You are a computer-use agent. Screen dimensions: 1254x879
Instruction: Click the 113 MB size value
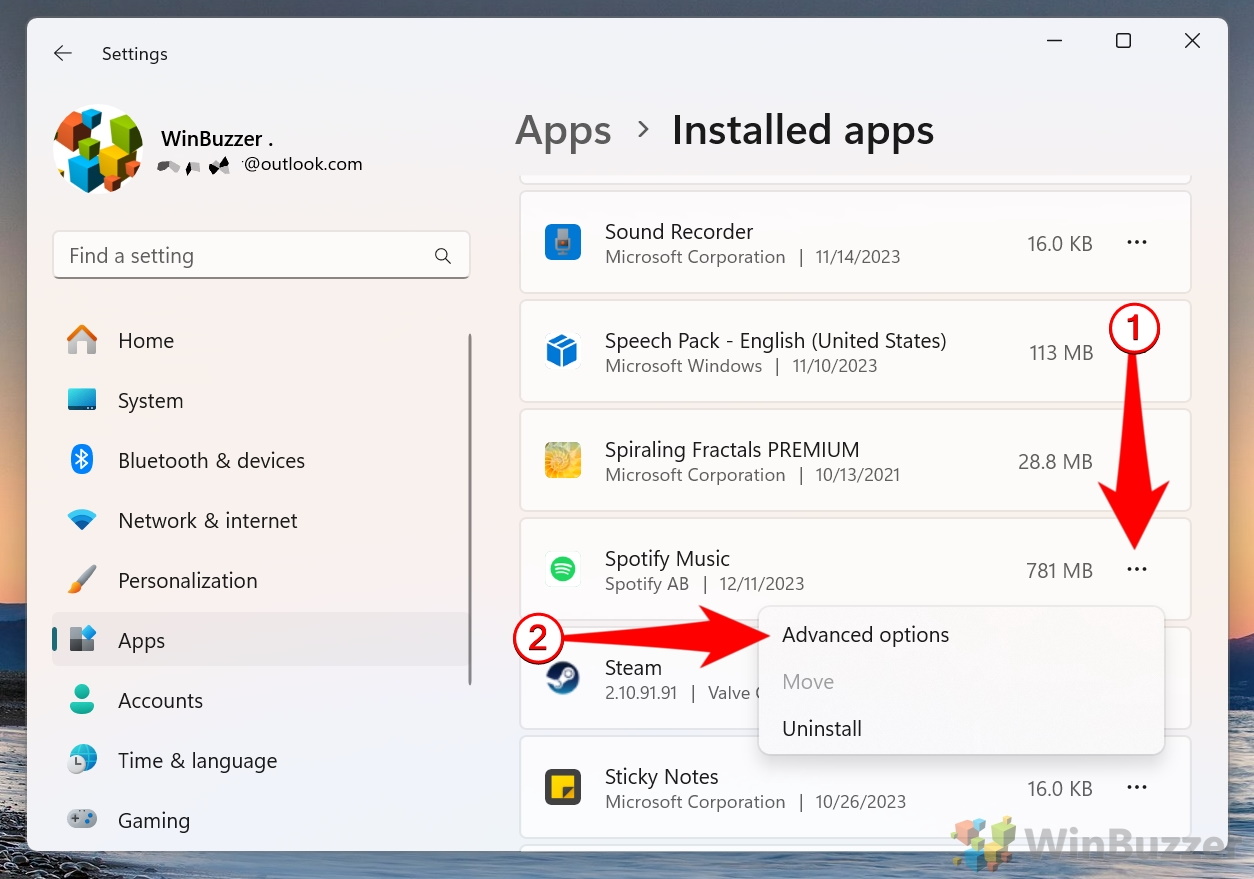(1061, 352)
